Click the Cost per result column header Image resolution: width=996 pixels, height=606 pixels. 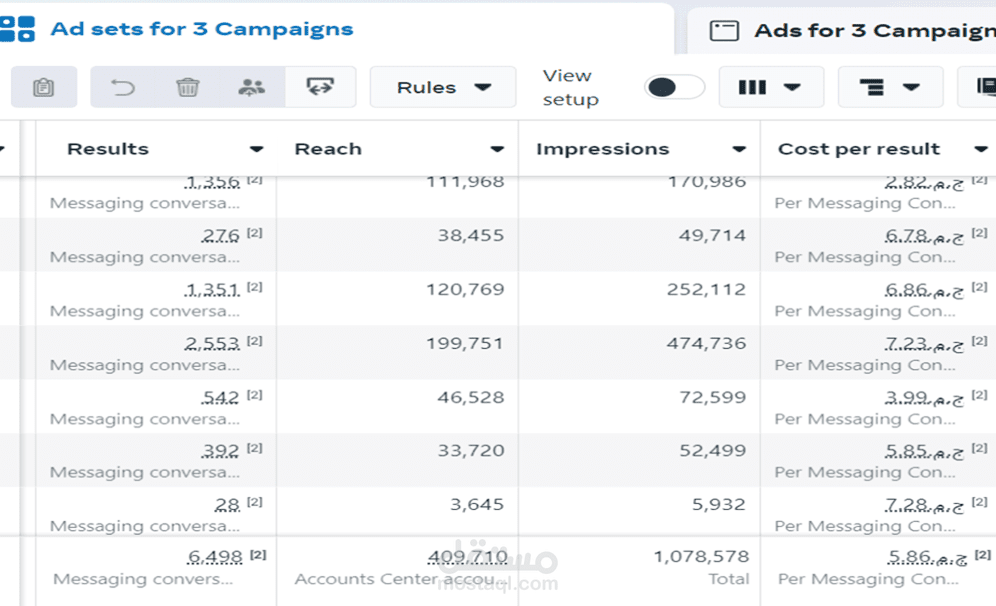pyautogui.click(x=859, y=149)
